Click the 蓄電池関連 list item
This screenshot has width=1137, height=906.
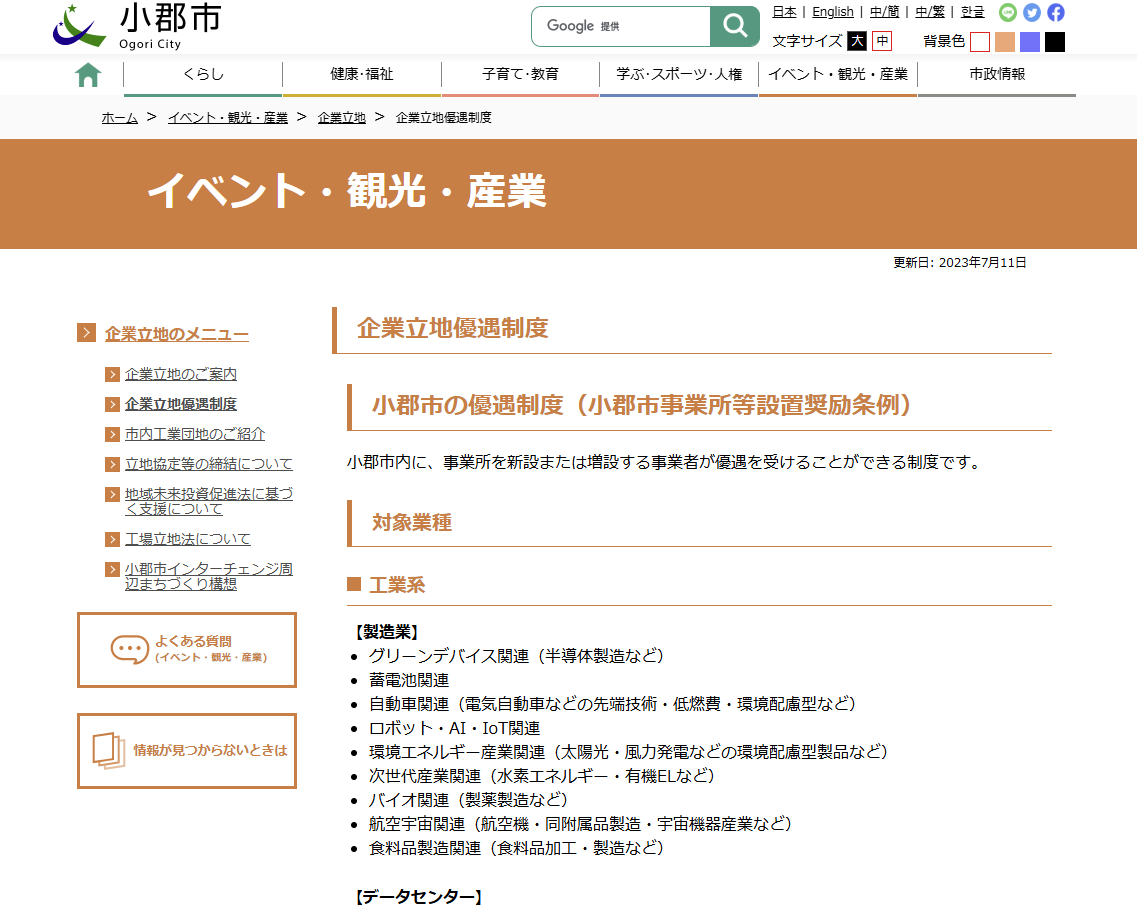[x=409, y=680]
